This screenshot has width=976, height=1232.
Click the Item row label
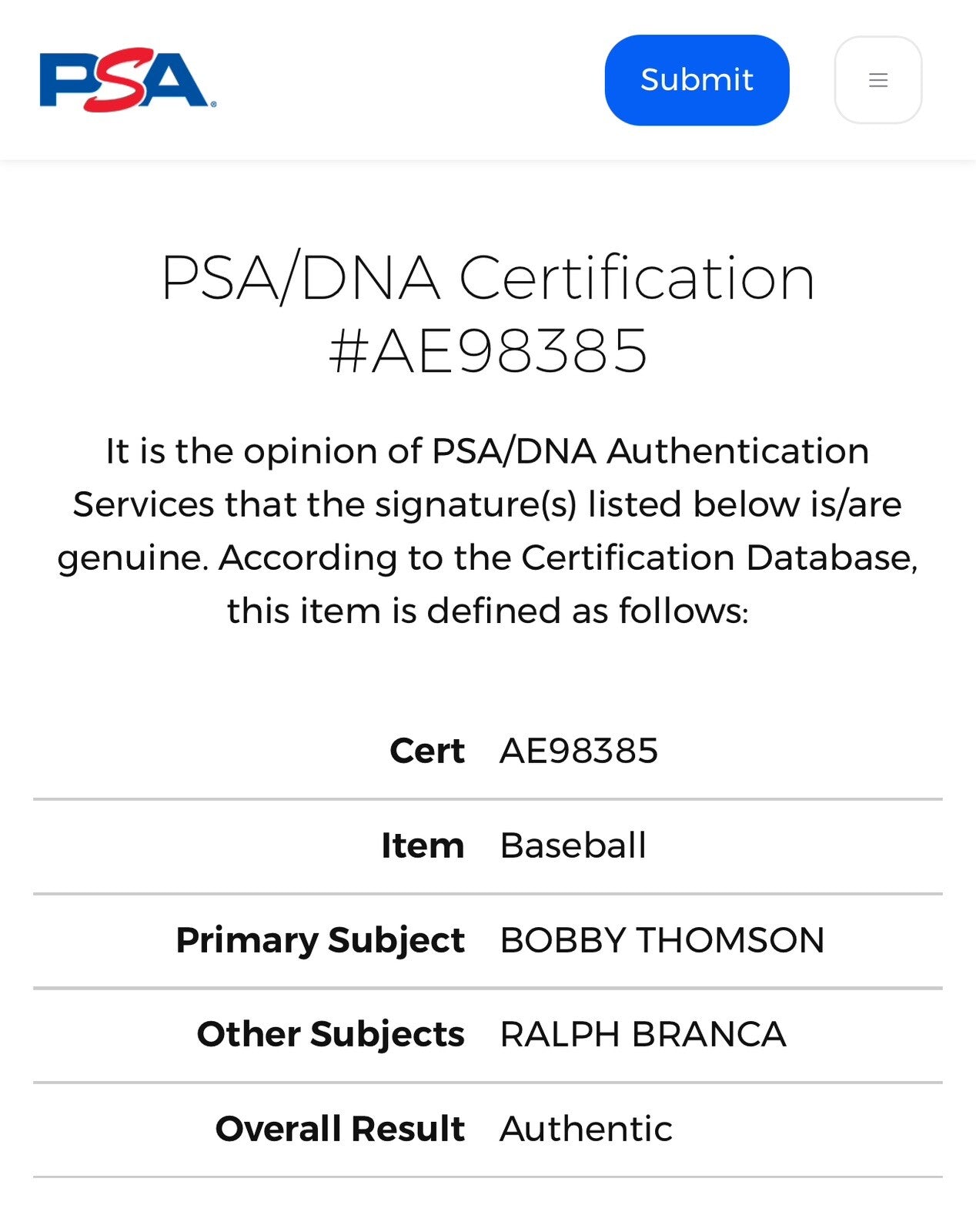point(423,845)
